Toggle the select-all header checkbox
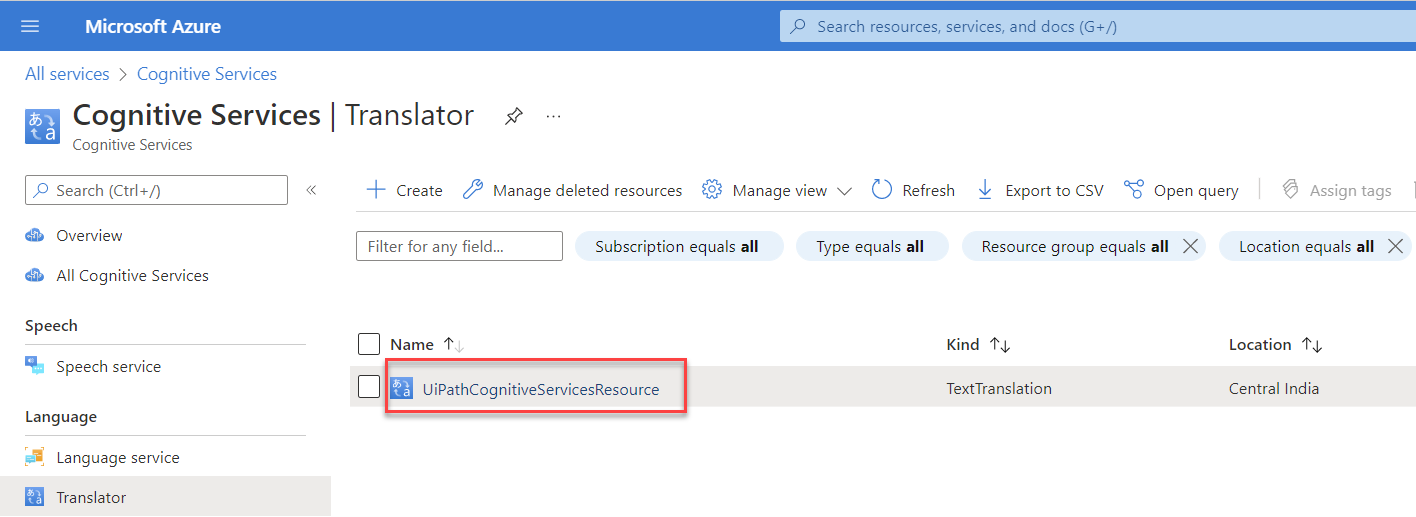The width and height of the screenshot is (1416, 517). click(369, 344)
